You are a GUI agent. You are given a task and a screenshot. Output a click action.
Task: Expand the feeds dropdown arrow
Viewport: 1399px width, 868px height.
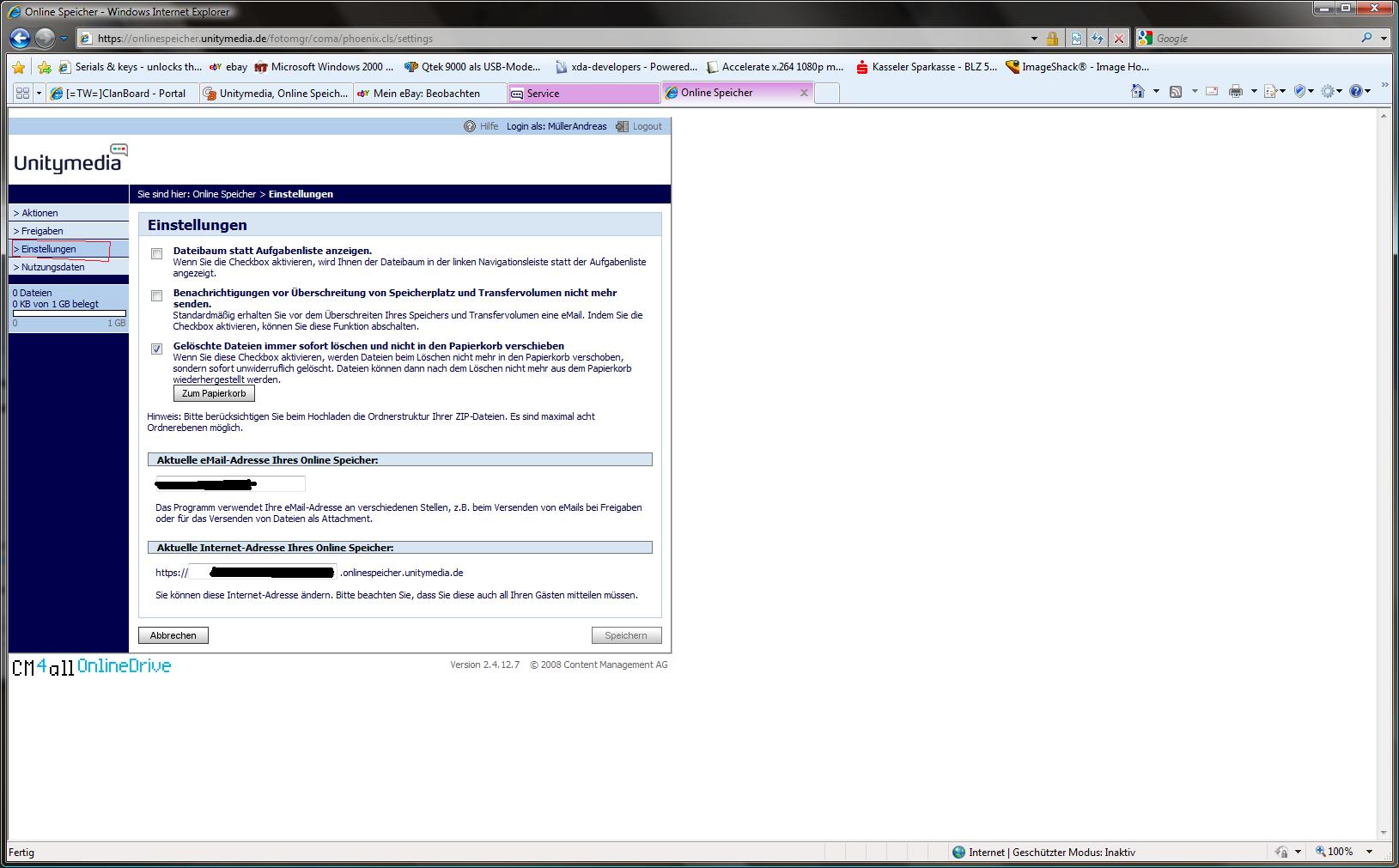pos(1195,91)
